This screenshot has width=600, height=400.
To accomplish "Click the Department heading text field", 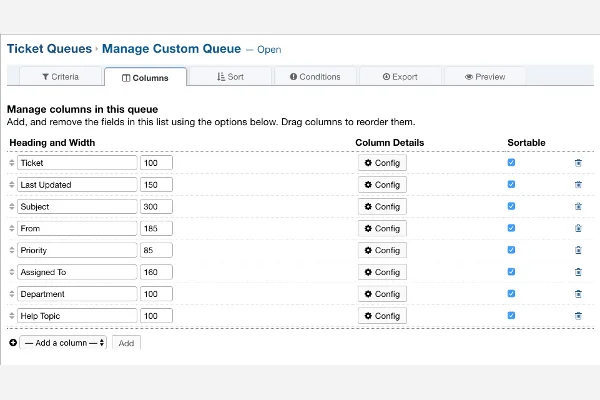I will pos(77,294).
